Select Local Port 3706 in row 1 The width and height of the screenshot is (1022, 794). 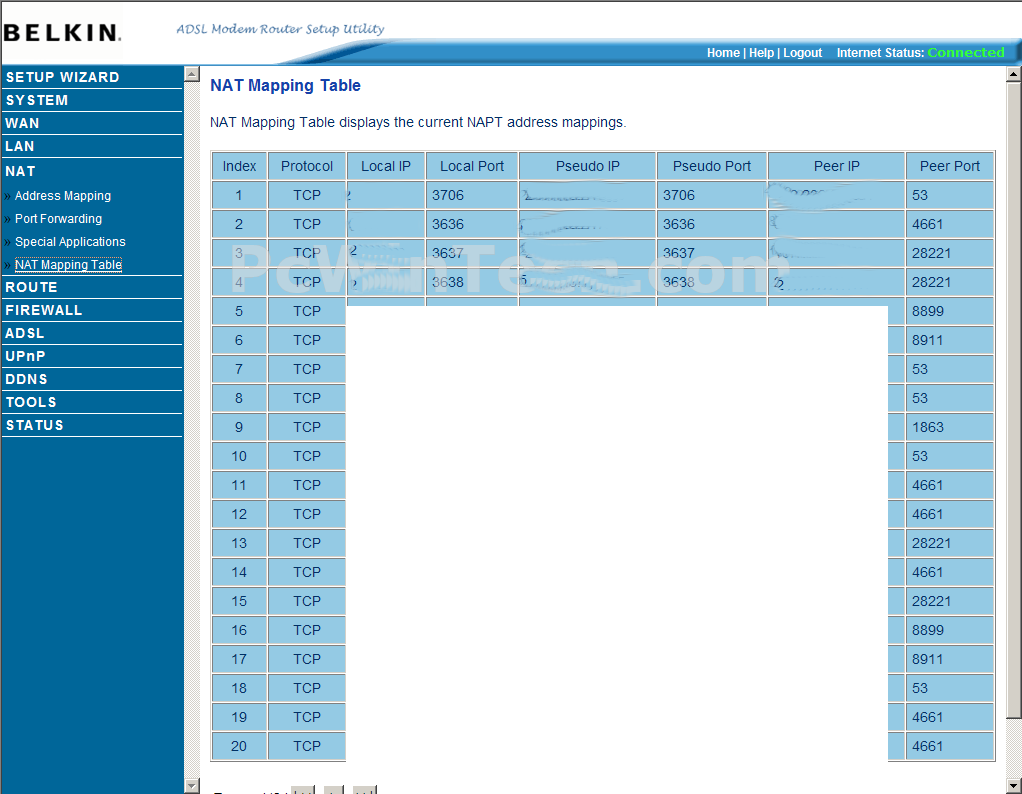click(472, 195)
